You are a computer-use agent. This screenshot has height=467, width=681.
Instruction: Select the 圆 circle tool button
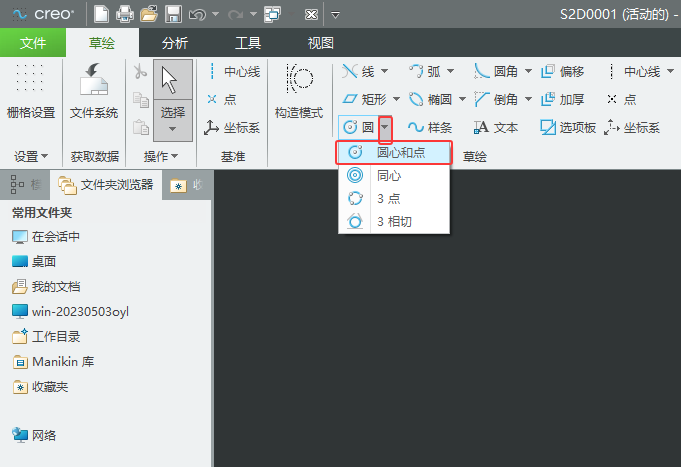click(x=358, y=128)
